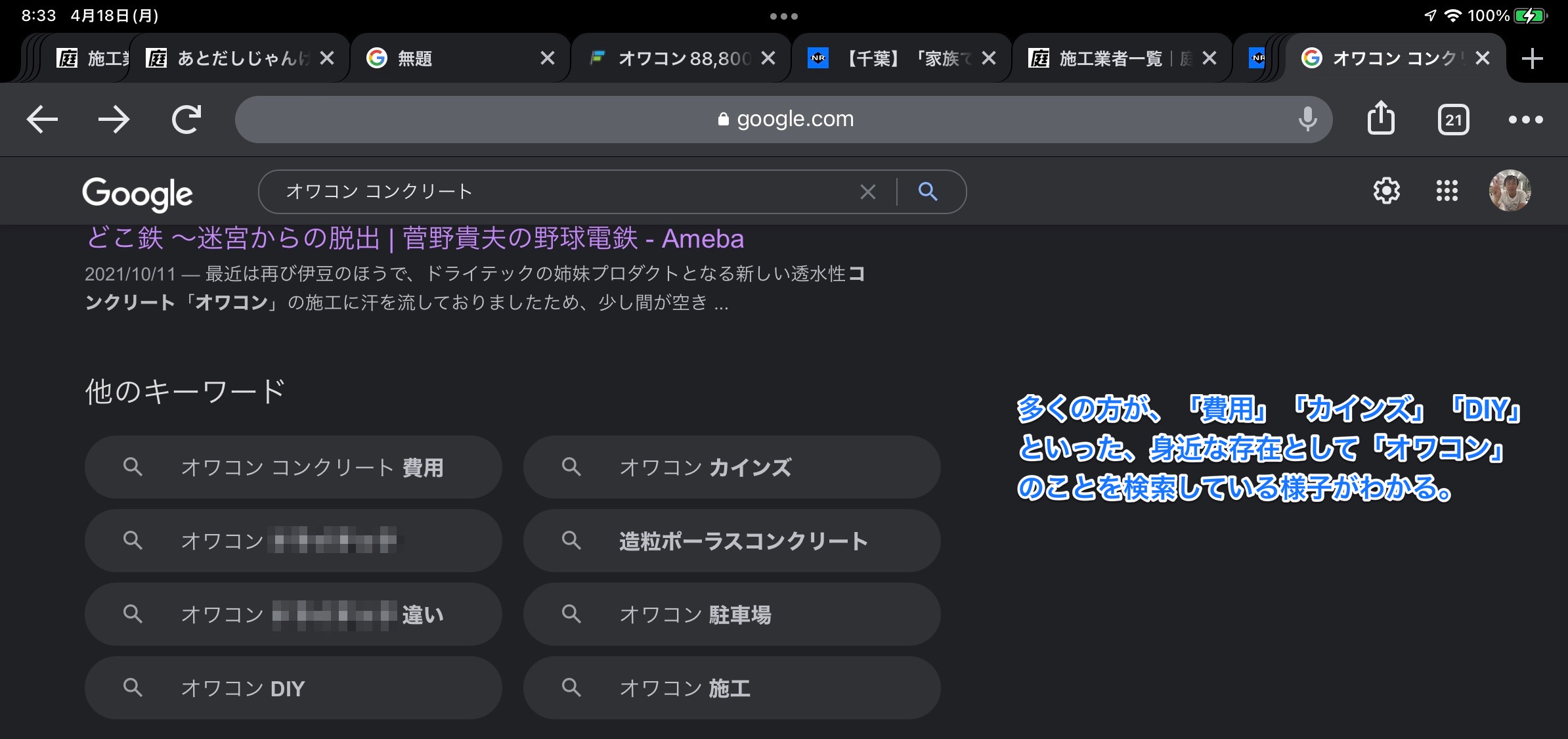Click the magnifier beside 造粒ポーラスコンクリート

[571, 541]
